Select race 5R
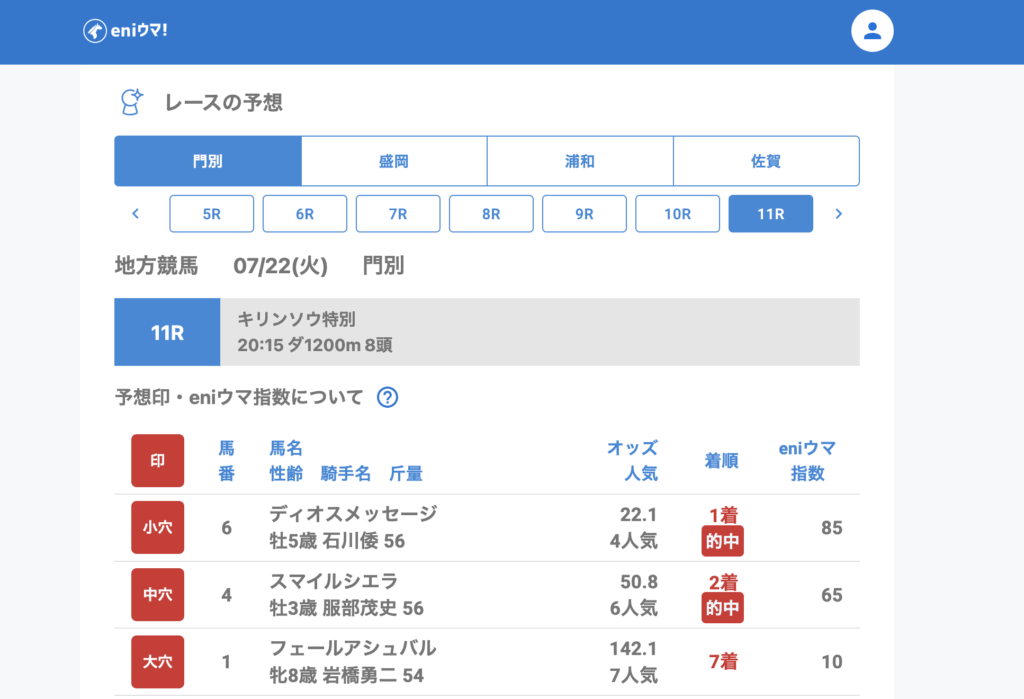 coord(212,214)
